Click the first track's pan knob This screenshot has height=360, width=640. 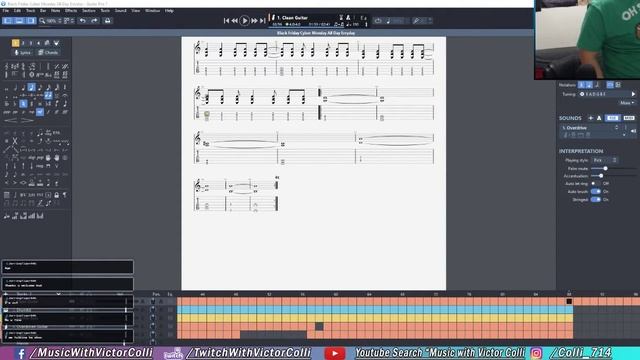(x=153, y=301)
